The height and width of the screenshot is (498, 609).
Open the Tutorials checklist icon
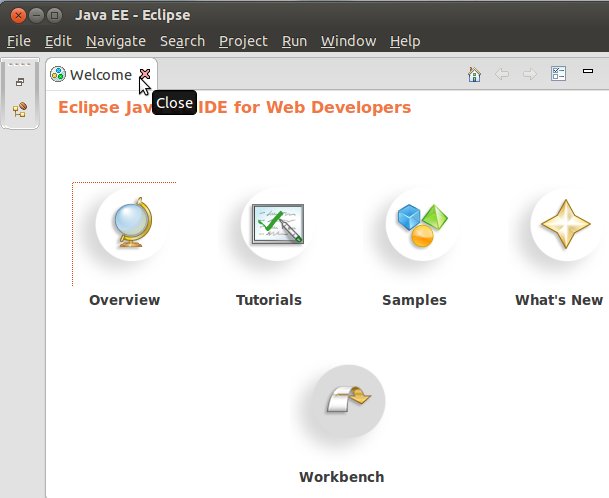pos(277,224)
